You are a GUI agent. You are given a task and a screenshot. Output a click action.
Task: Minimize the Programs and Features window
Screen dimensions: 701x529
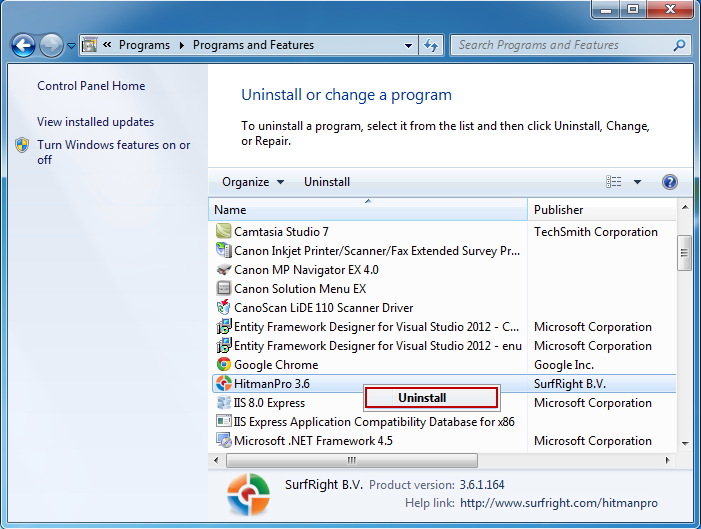tap(606, 9)
